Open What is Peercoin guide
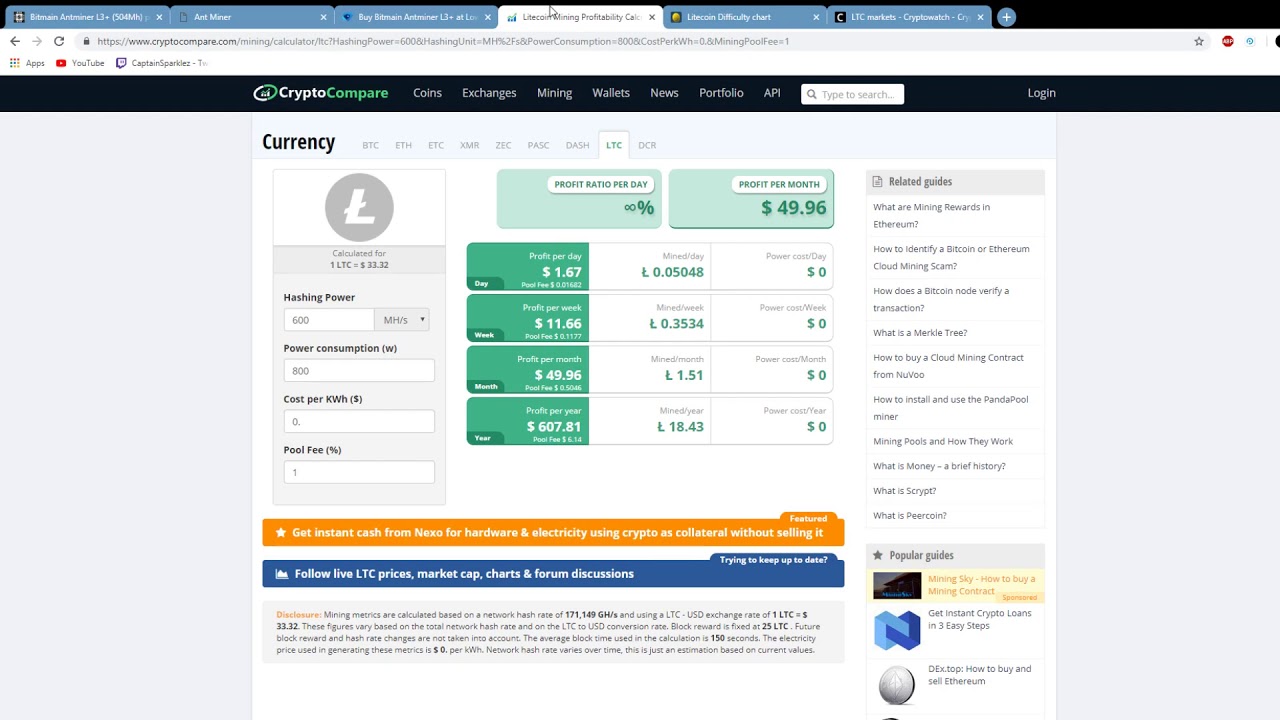The height and width of the screenshot is (720, 1280). coord(910,516)
